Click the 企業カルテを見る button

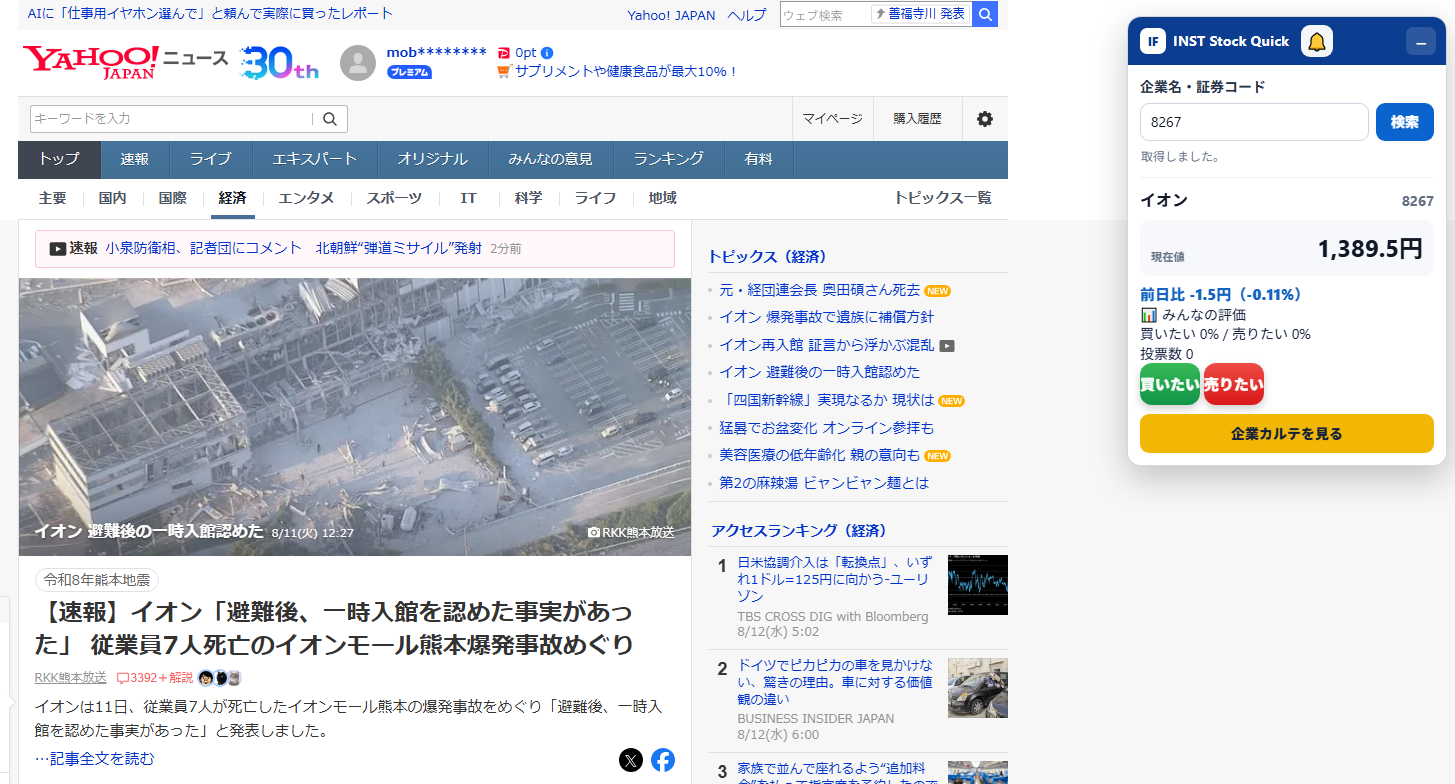pyautogui.click(x=1287, y=434)
